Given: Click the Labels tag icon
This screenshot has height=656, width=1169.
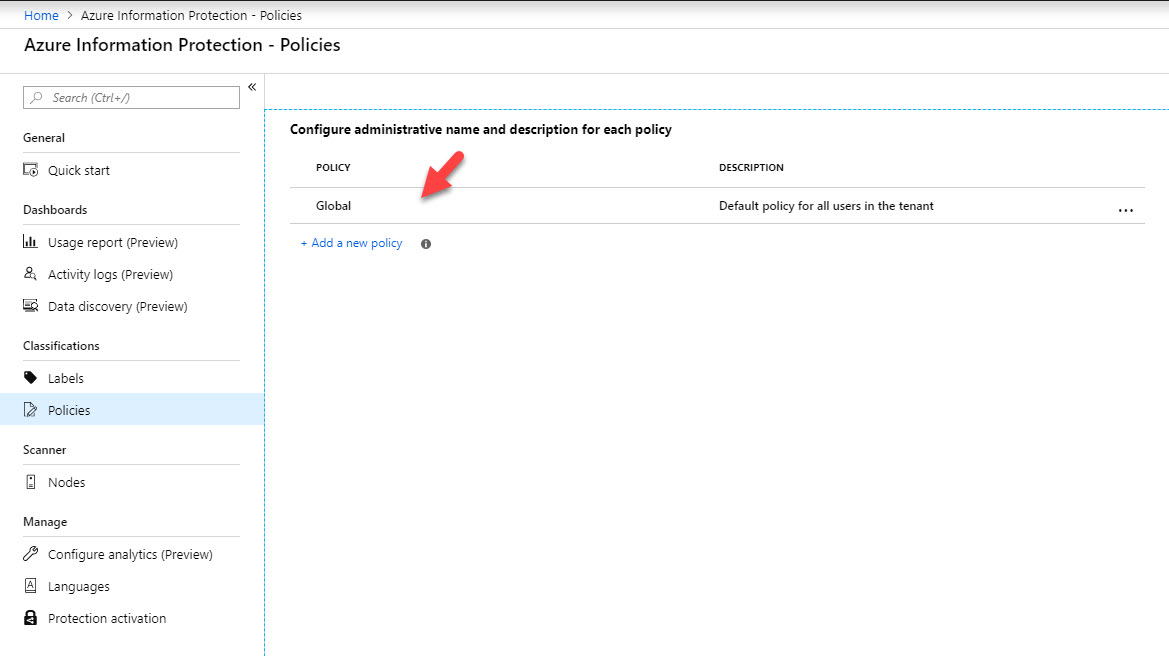Looking at the screenshot, I should (x=31, y=377).
